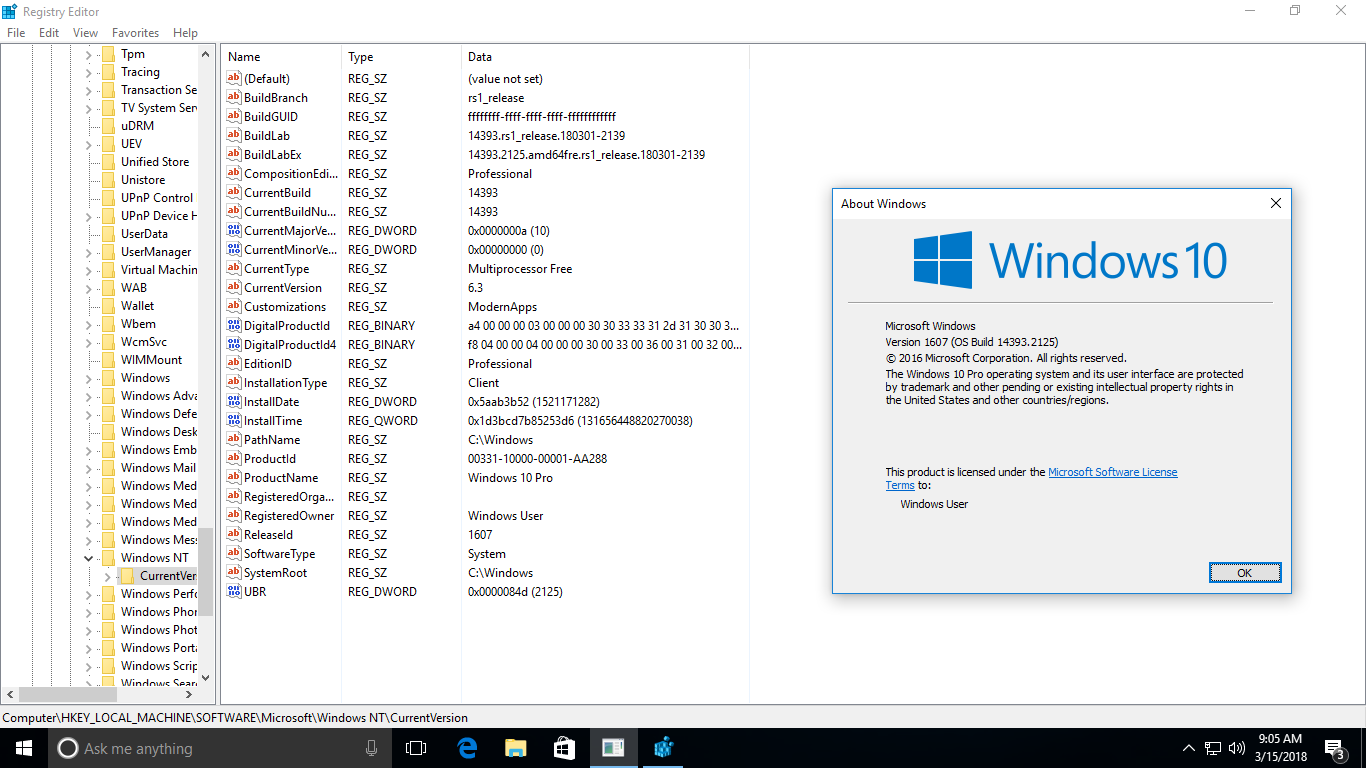Select the Customizations value name
The image size is (1366, 768).
(285, 307)
